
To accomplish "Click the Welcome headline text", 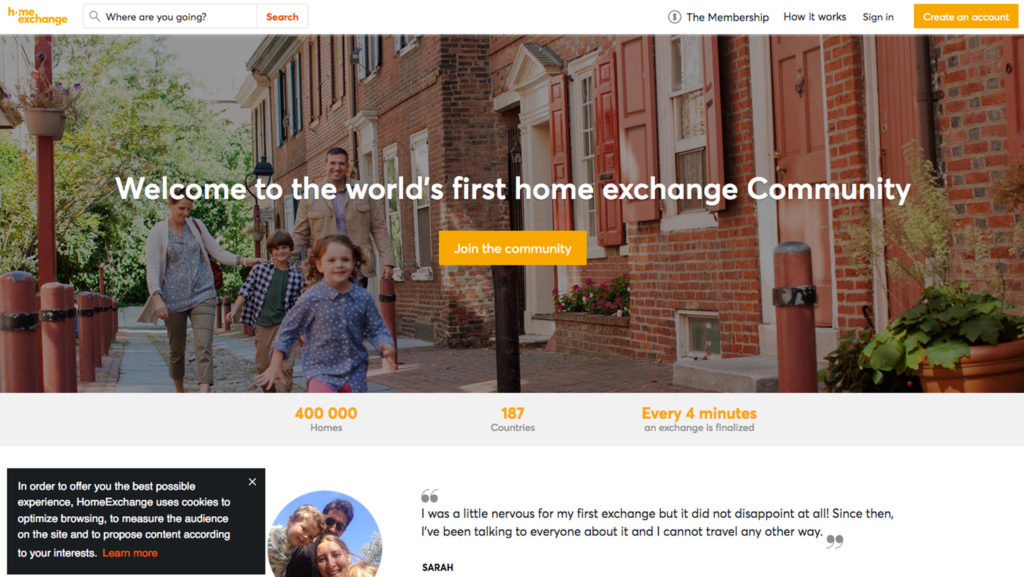I will tap(513, 189).
